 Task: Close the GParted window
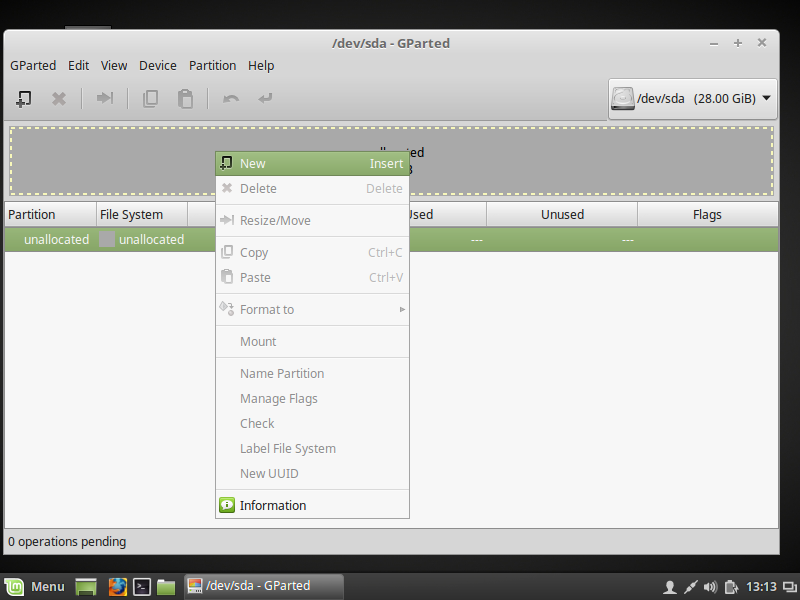[762, 43]
